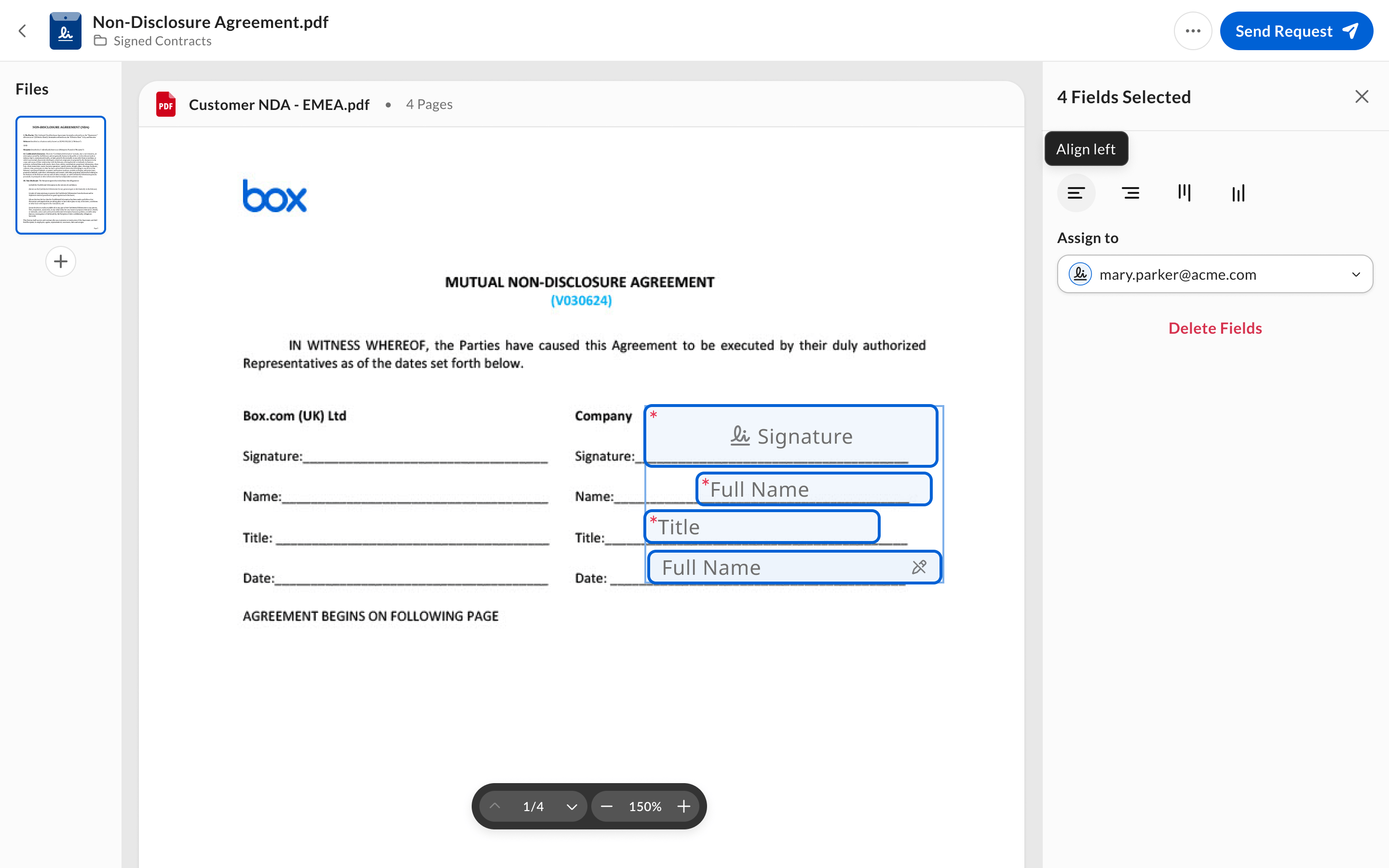Click the Send Request button
This screenshot has height=868, width=1389.
1296,31
